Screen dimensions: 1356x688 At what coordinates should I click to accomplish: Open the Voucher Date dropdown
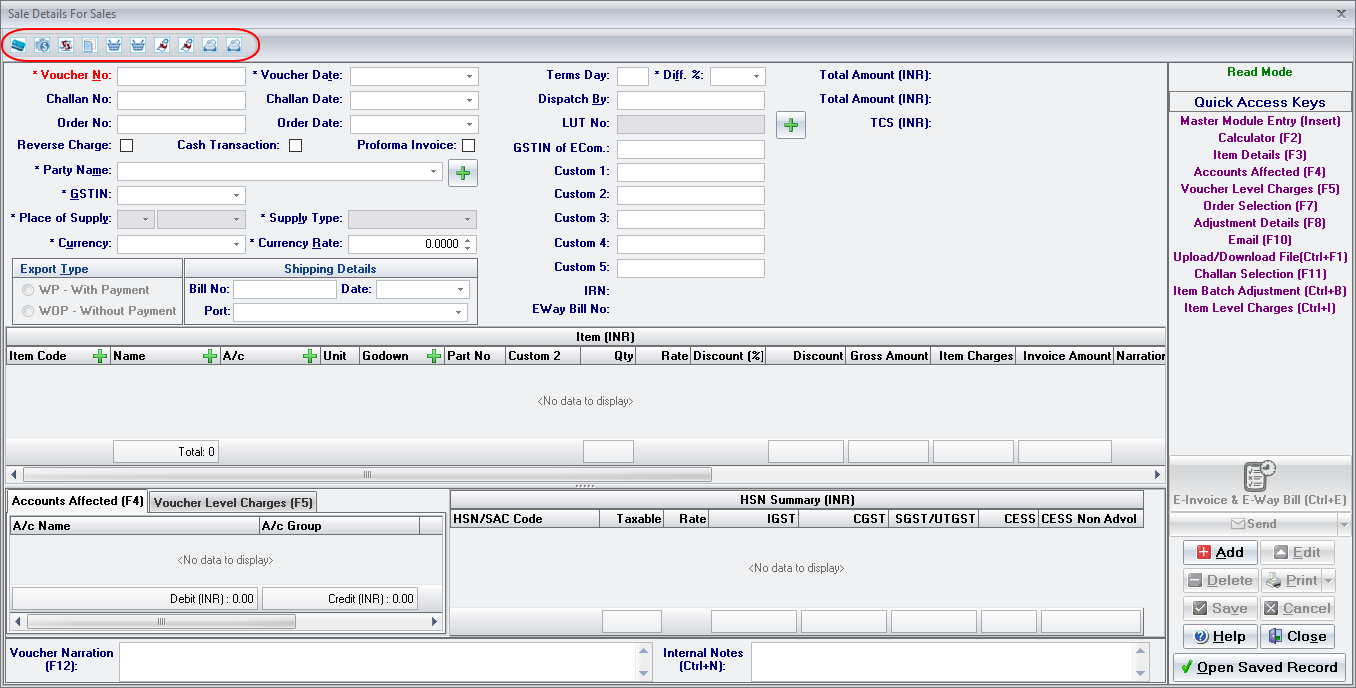click(469, 76)
